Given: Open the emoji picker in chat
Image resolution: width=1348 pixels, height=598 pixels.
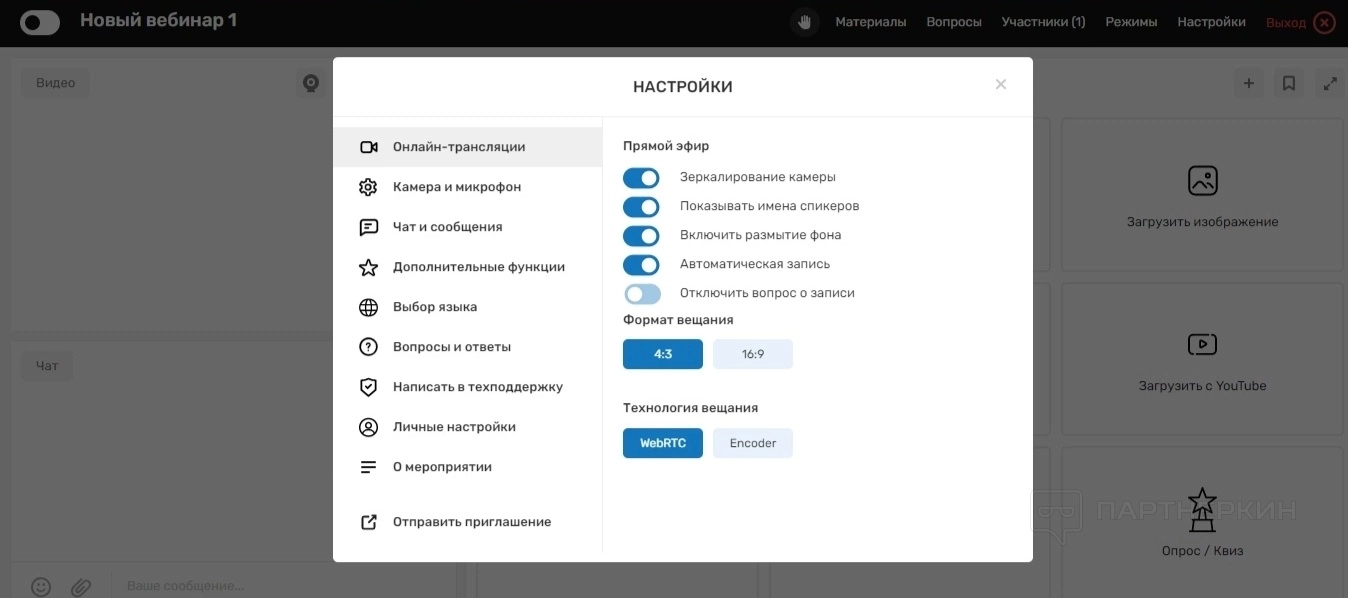Looking at the screenshot, I should pyautogui.click(x=41, y=586).
